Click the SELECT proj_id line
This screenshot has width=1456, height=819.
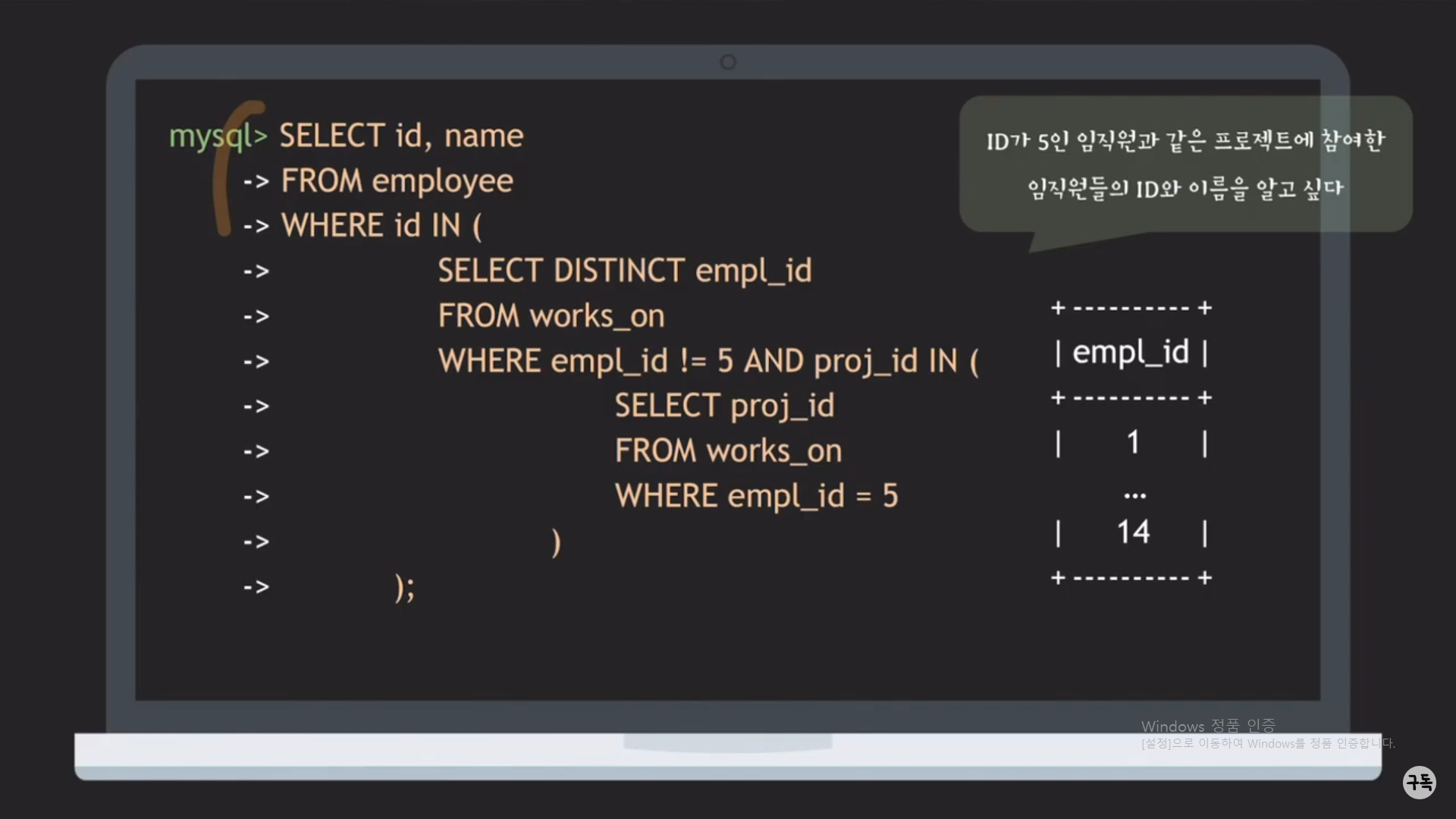coord(724,406)
